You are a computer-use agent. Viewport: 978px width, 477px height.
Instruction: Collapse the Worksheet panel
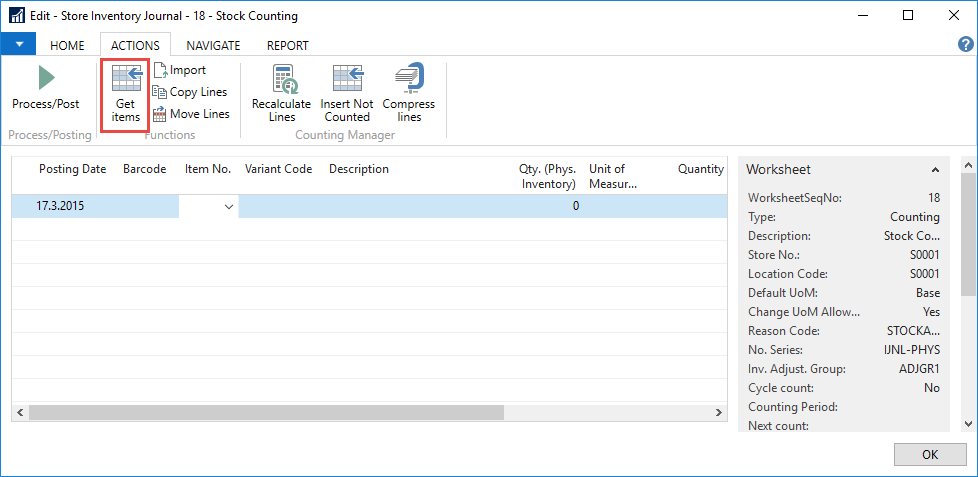click(935, 170)
